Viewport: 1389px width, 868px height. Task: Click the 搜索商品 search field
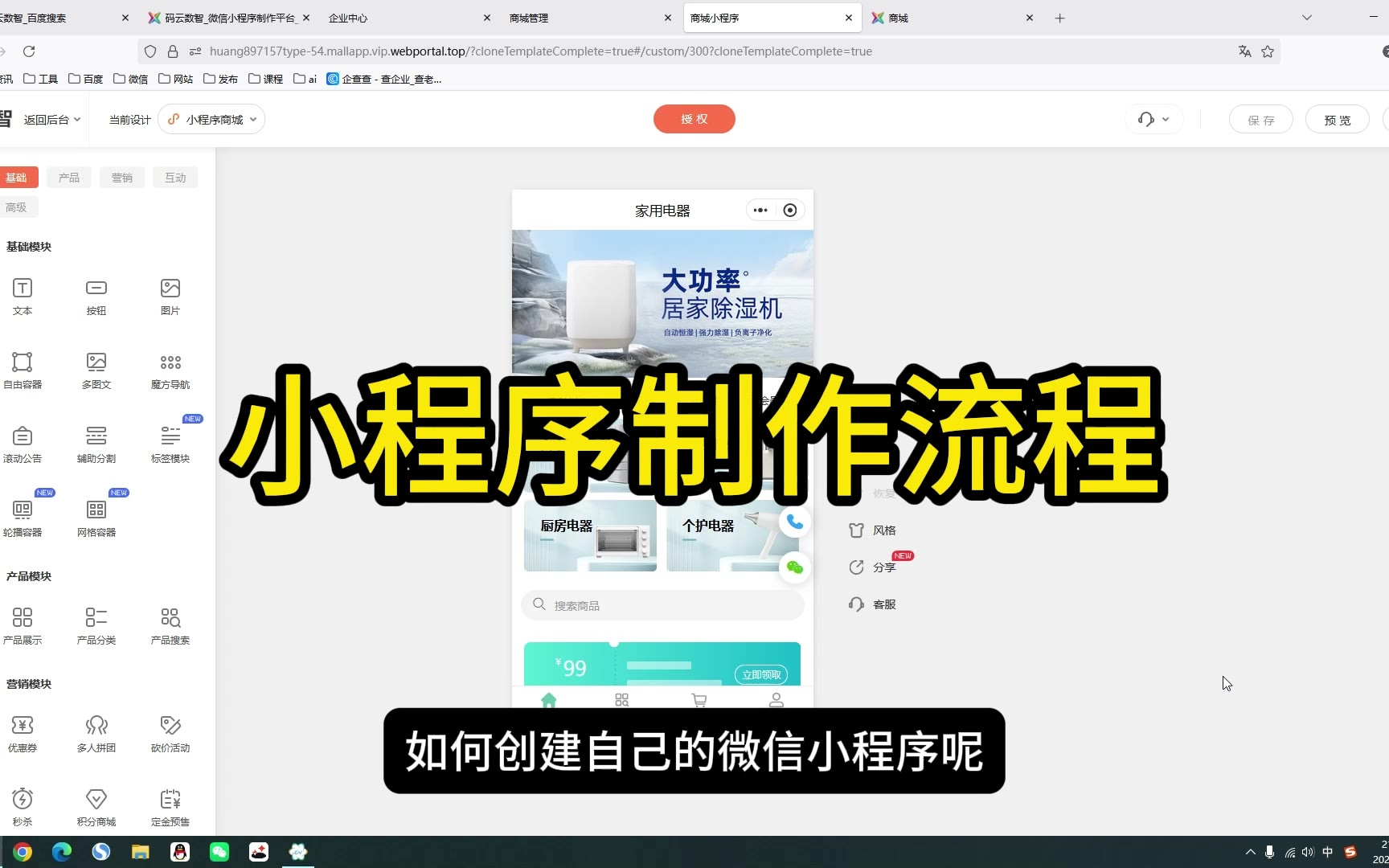pos(662,605)
